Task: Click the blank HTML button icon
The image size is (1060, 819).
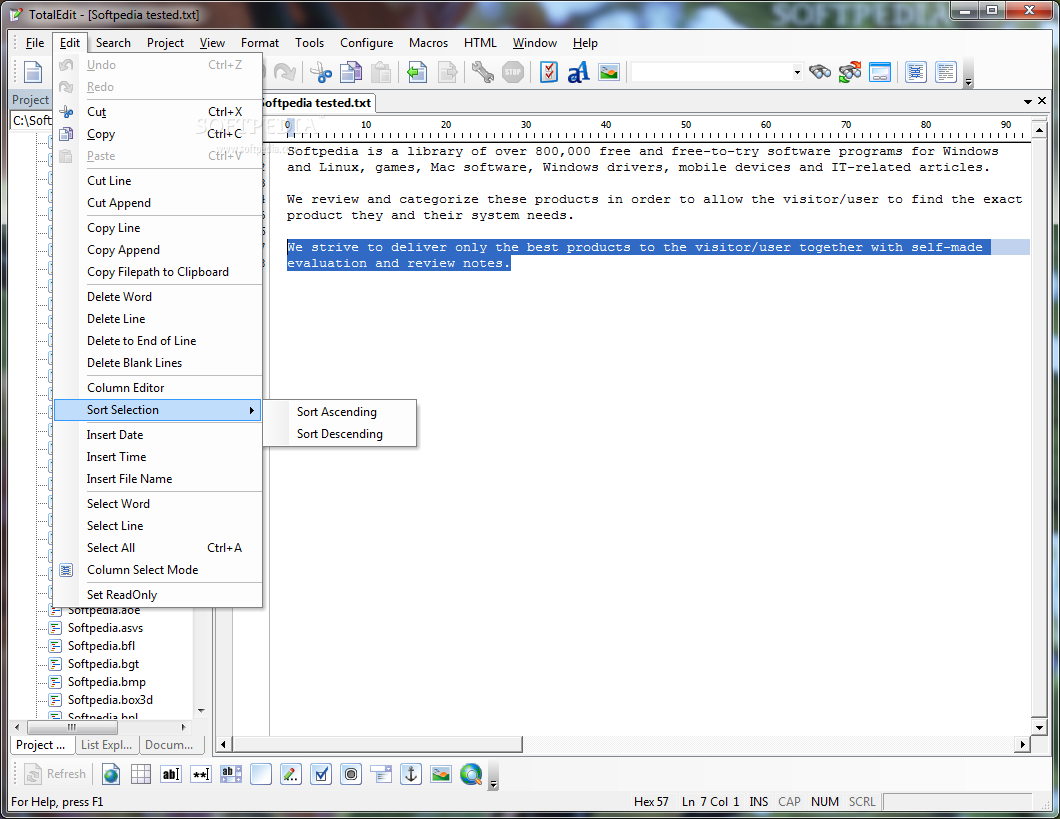Action: [x=261, y=774]
